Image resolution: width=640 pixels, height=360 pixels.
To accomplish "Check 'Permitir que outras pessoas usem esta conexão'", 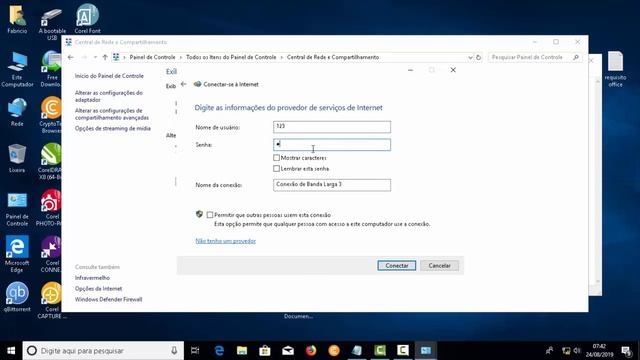I will point(210,215).
